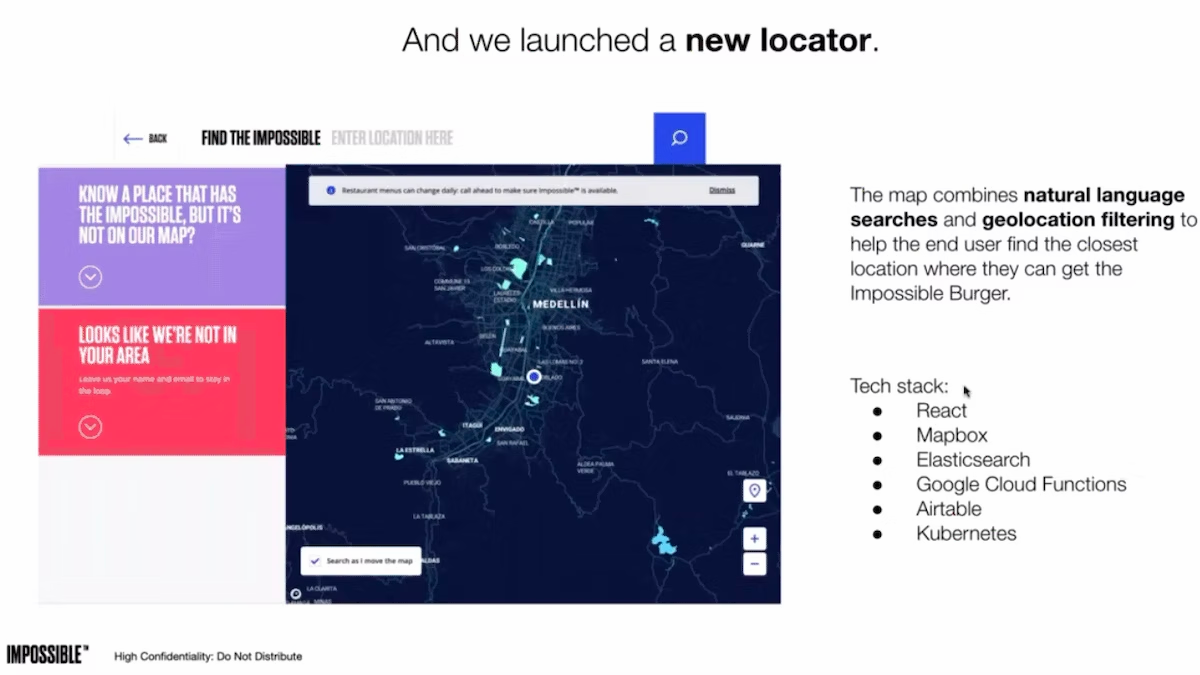The image size is (1200, 675).
Task: Click the 'Leave us your name and email' text
Action: point(155,384)
